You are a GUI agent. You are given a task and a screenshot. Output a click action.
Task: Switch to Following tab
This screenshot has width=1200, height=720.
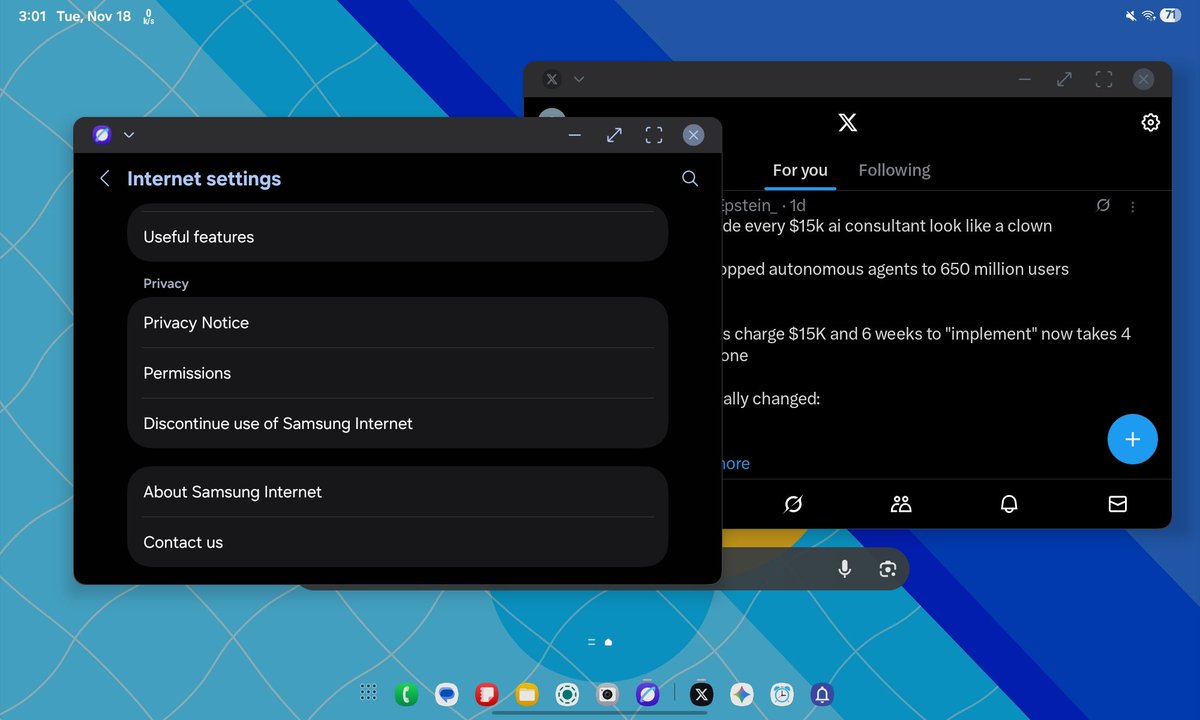(894, 170)
